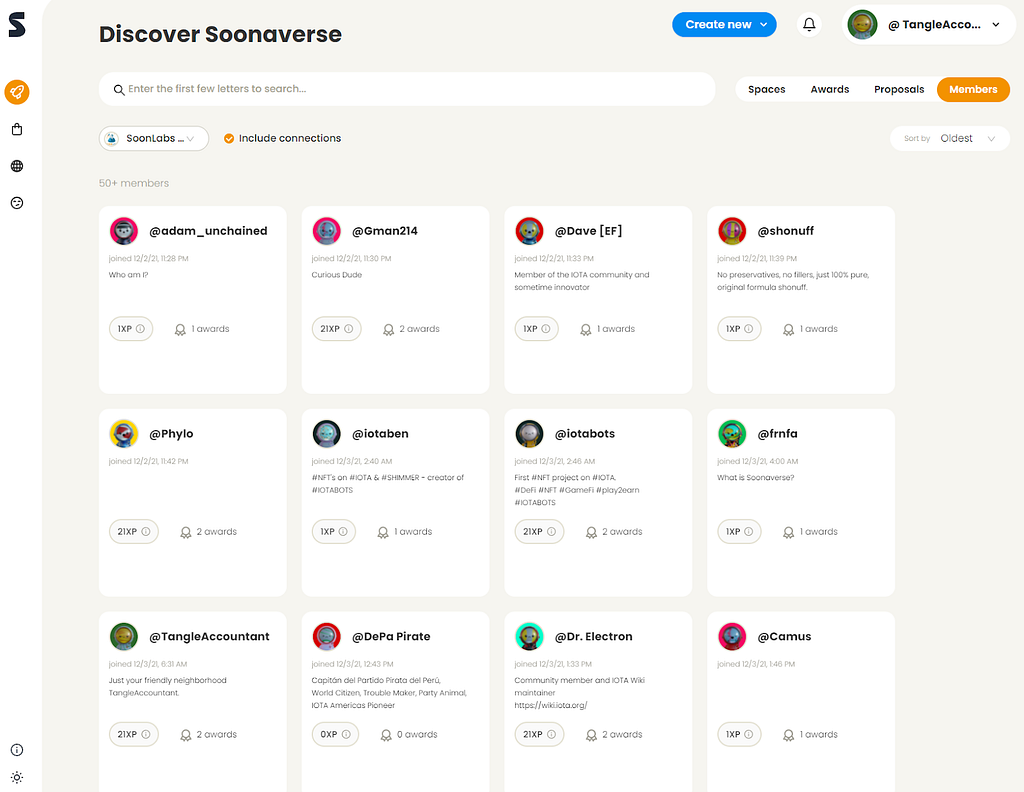Open the rocket Discover sidebar icon

(17, 92)
